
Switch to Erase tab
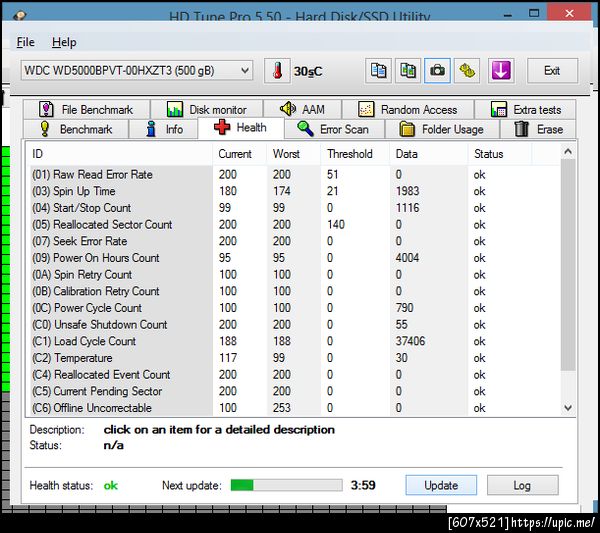tap(538, 129)
